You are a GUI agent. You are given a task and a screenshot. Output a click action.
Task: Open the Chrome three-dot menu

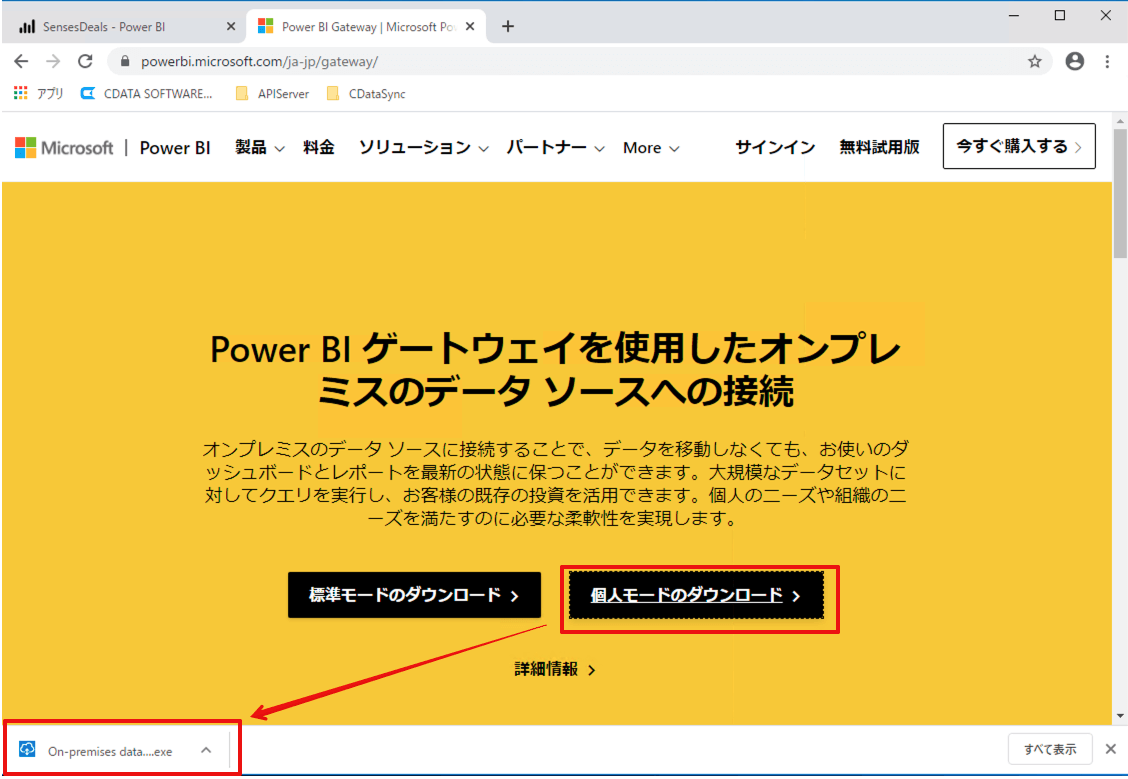click(1107, 61)
